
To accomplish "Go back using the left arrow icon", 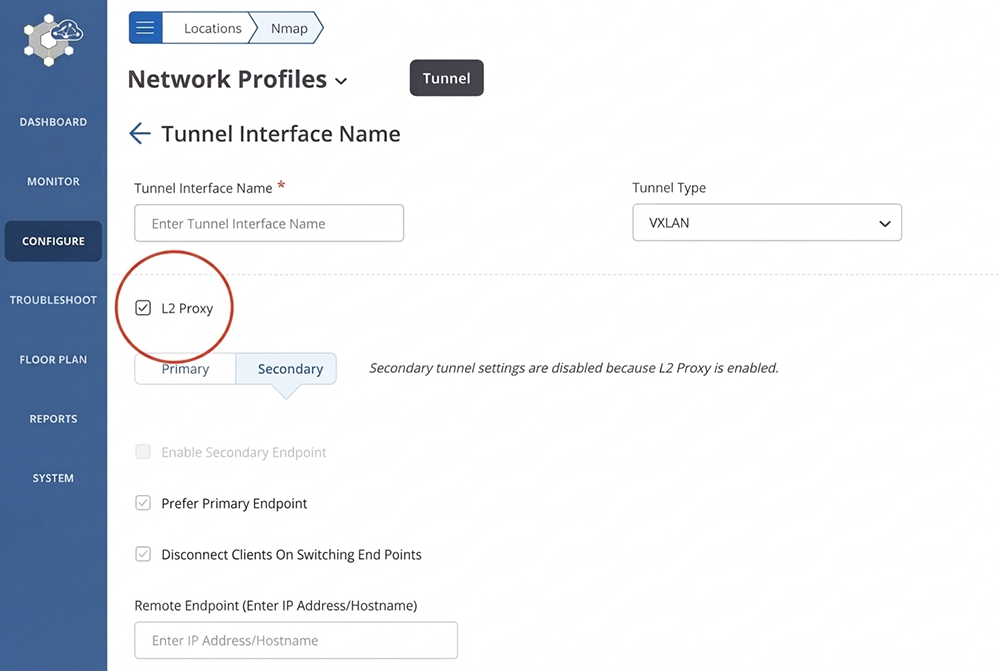I will coord(140,133).
